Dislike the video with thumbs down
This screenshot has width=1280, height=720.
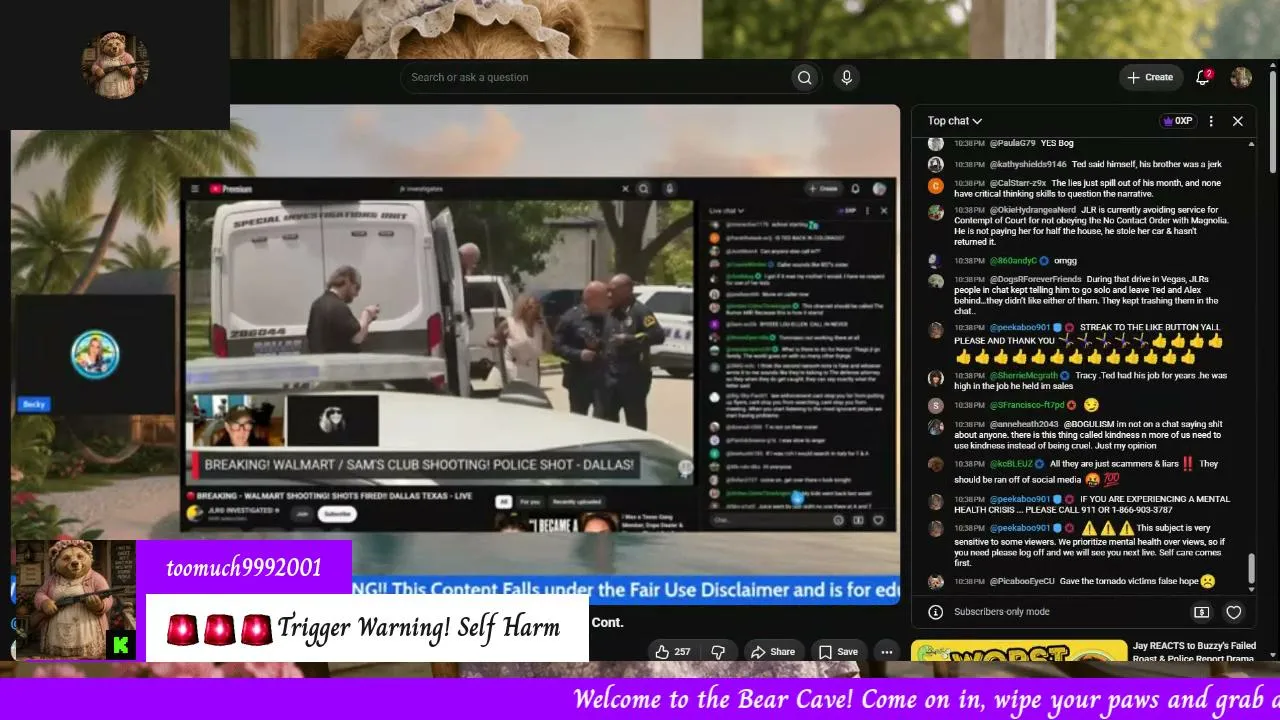point(718,652)
